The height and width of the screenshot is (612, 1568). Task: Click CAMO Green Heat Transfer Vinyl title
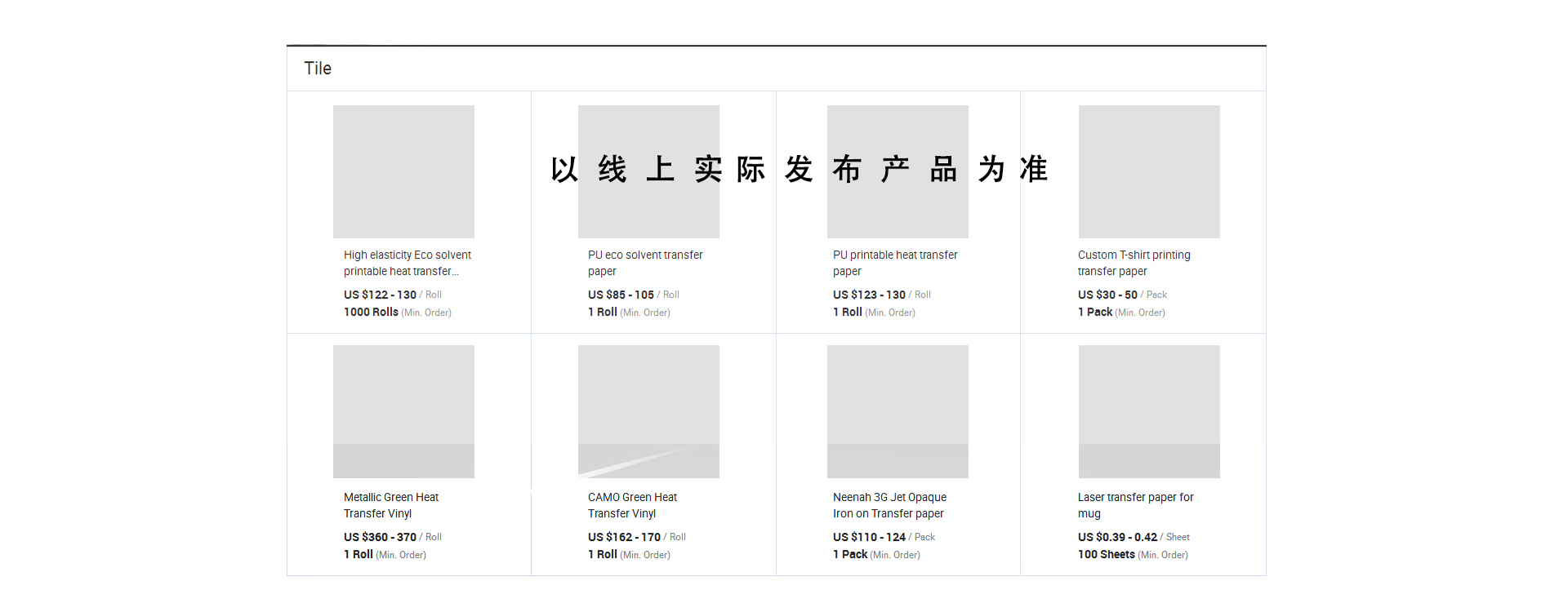[632, 505]
